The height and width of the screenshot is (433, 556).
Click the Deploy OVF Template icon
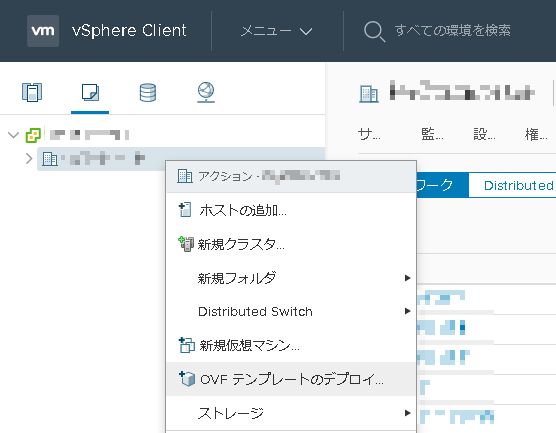point(187,379)
